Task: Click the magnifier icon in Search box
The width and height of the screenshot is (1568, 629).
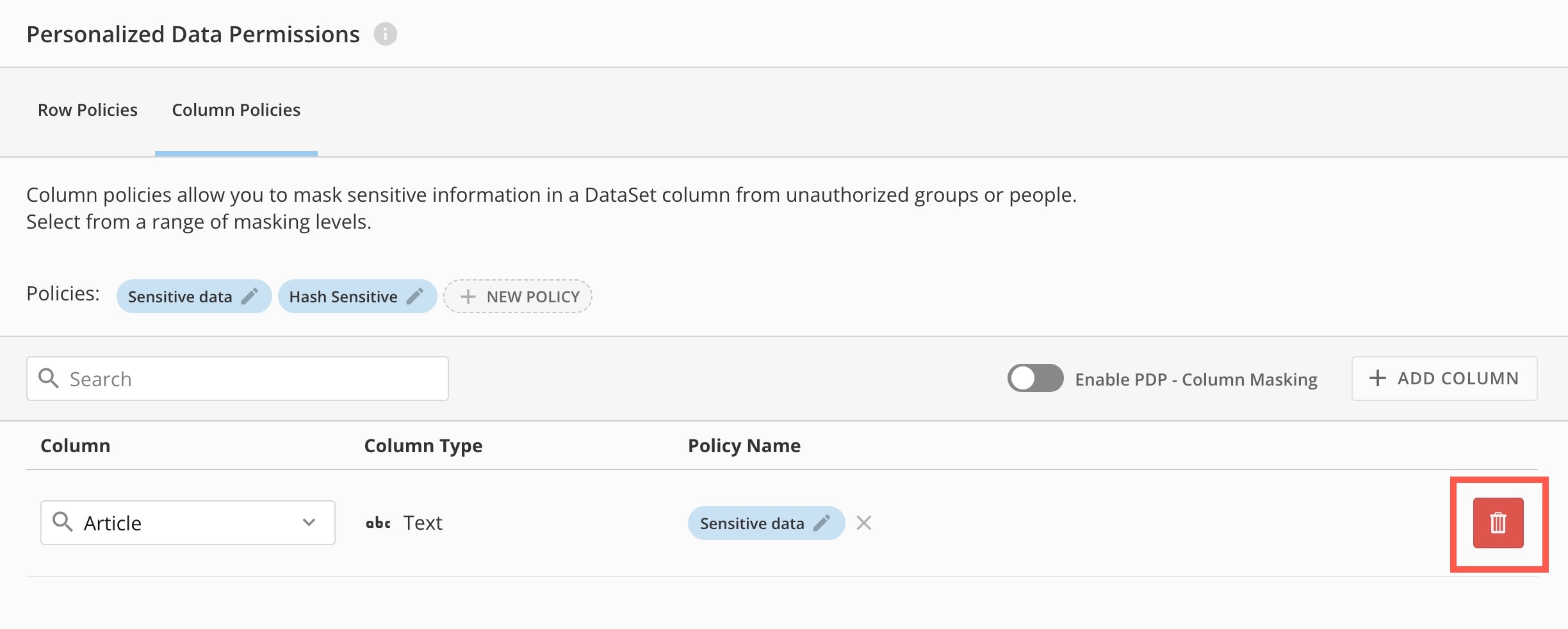Action: click(x=49, y=378)
